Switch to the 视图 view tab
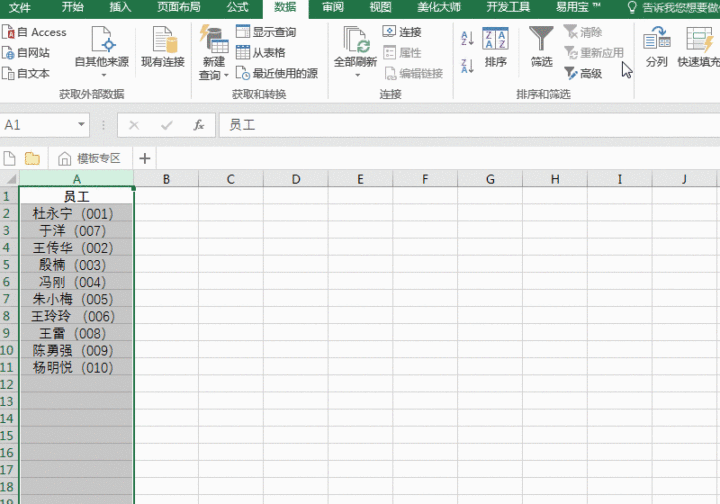 (x=381, y=7)
